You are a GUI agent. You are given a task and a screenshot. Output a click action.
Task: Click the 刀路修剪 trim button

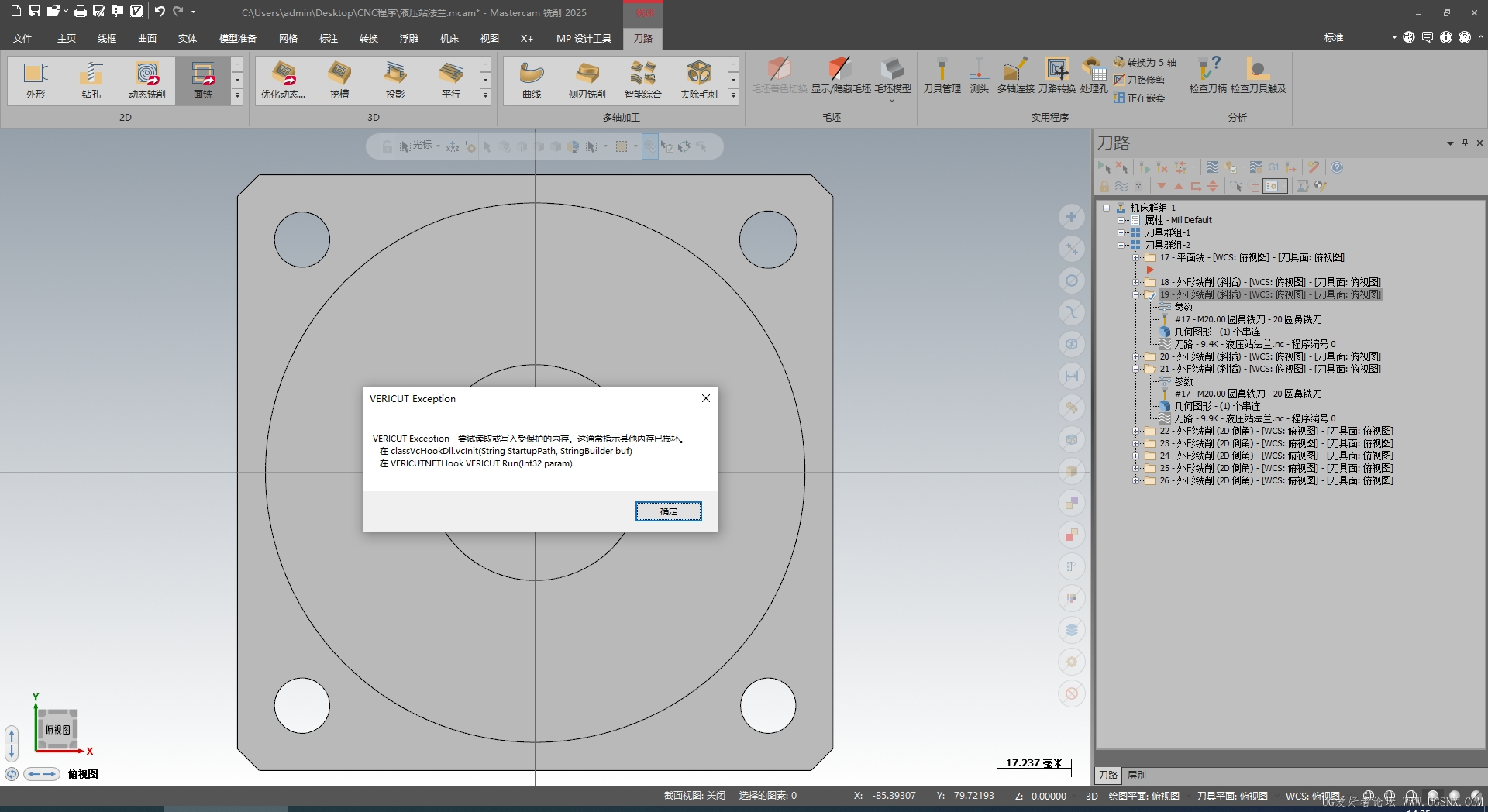[1139, 80]
